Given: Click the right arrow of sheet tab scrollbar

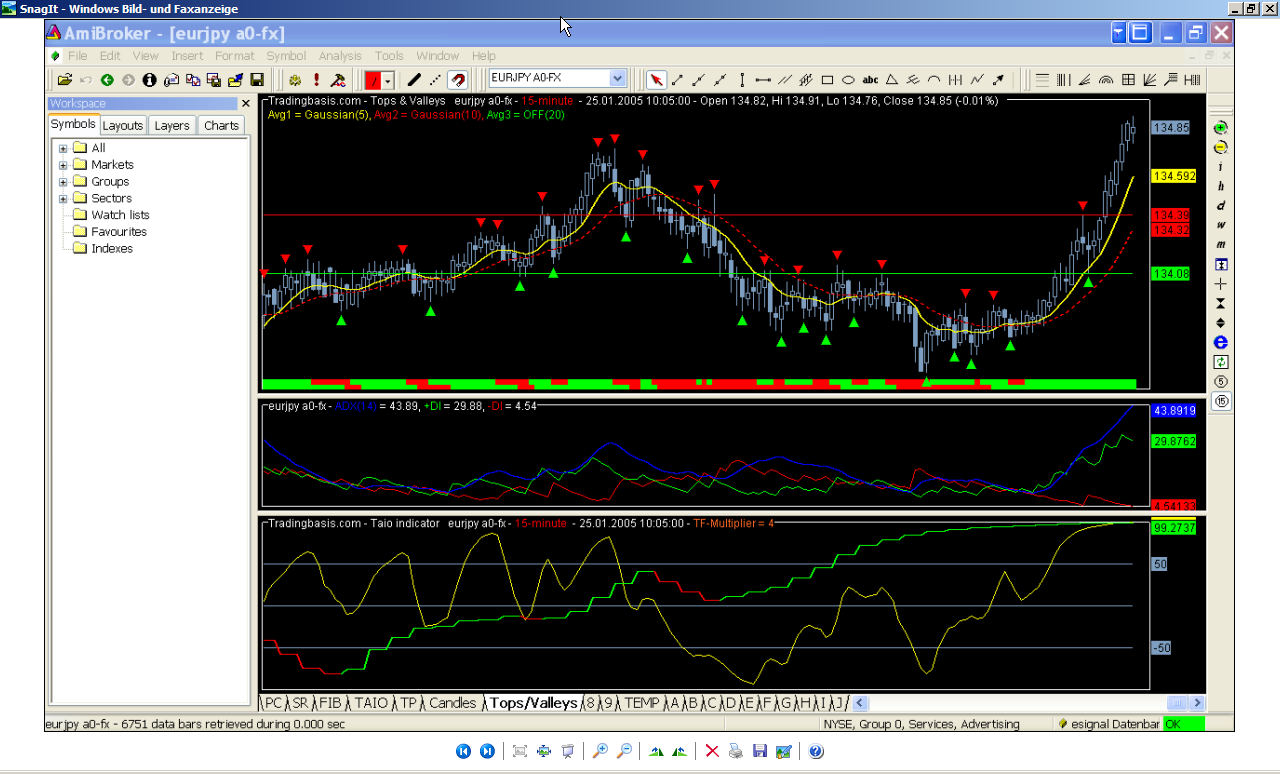Looking at the screenshot, I should (1197, 703).
